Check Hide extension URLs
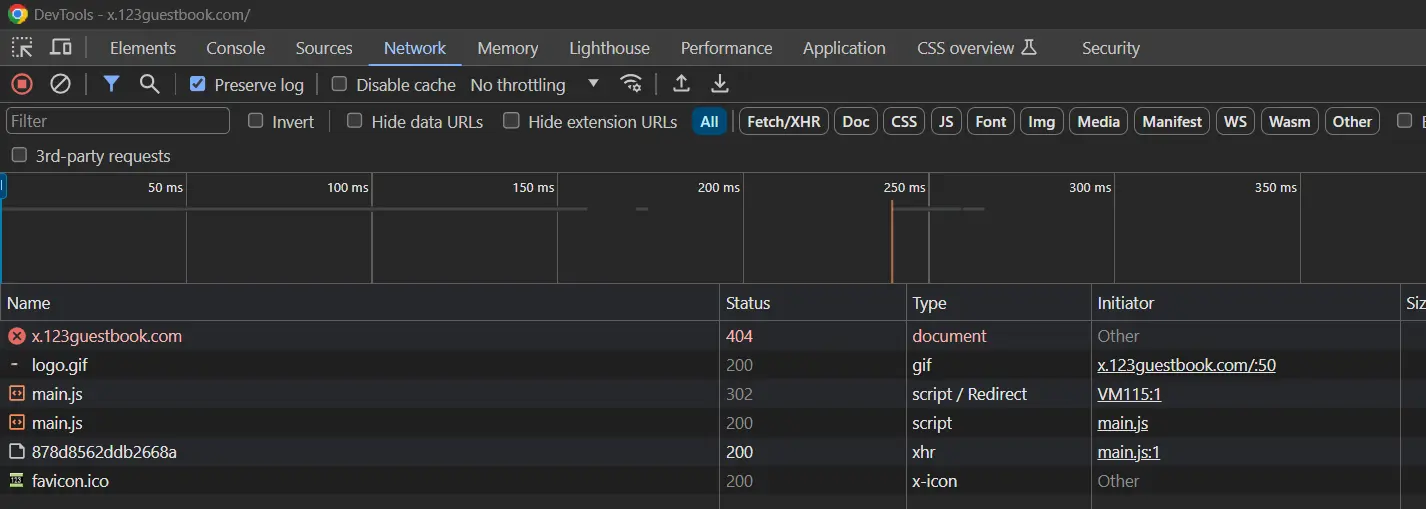 511,121
